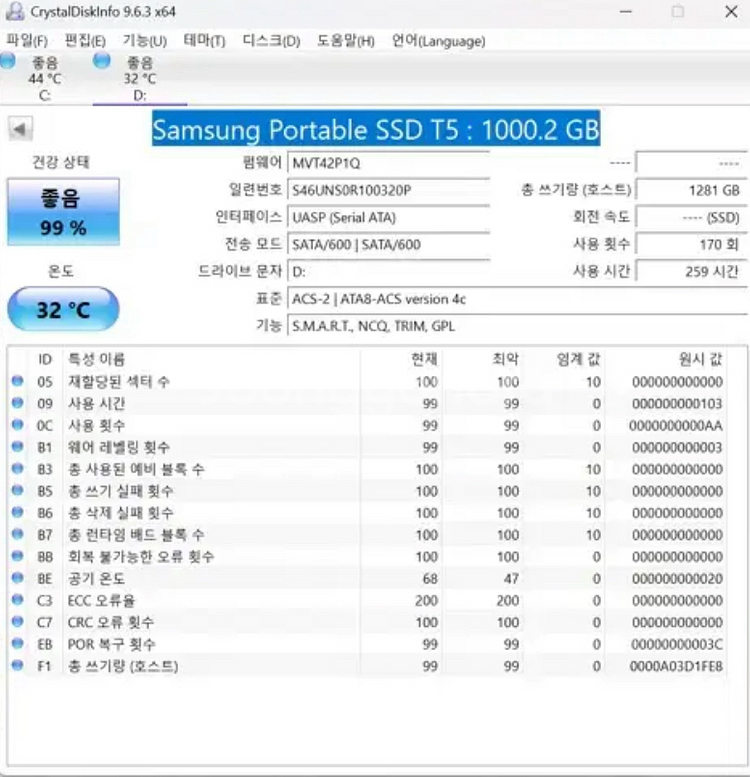This screenshot has height=777, width=750.
Task: Click power on count value 170 회
Action: tap(692, 244)
